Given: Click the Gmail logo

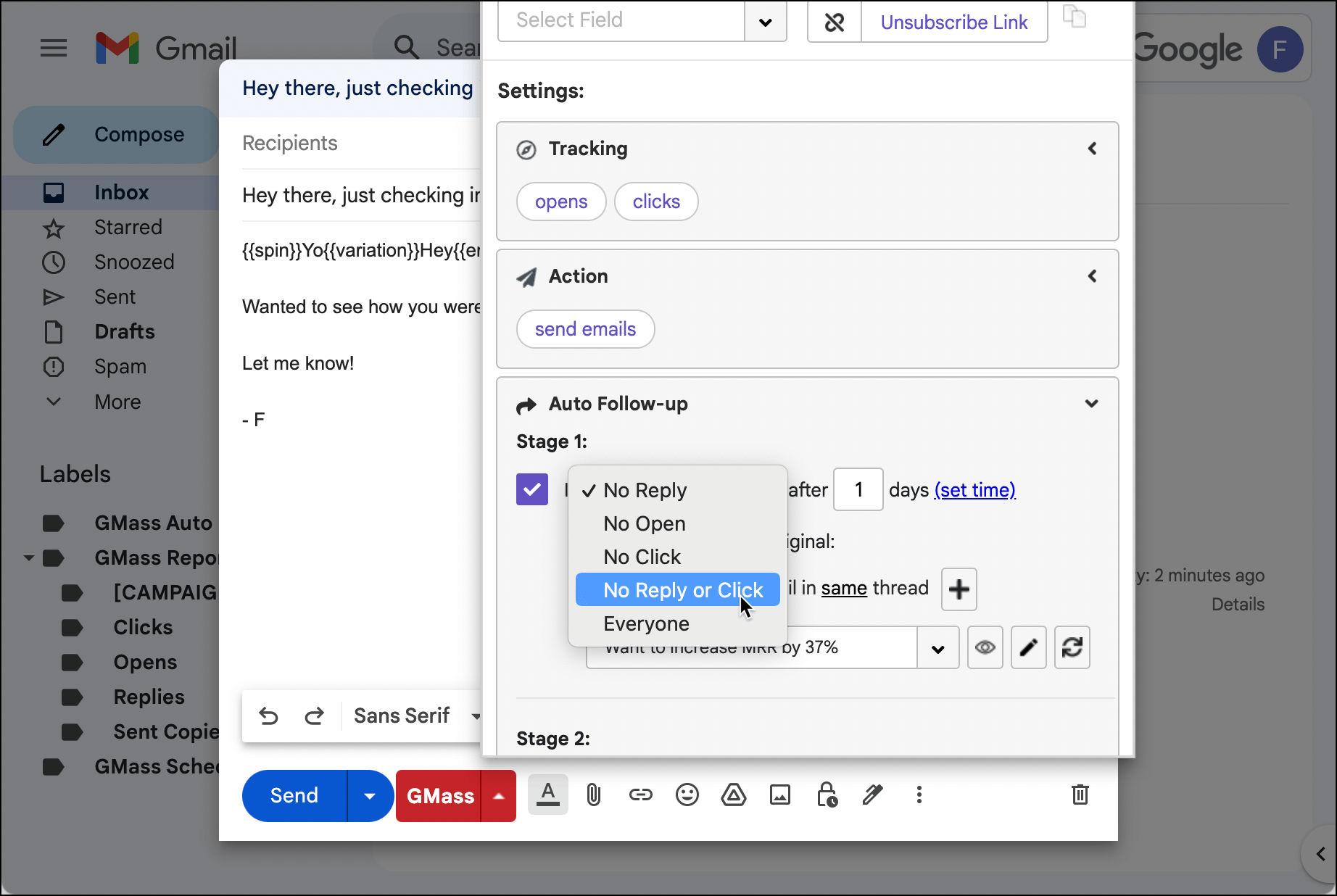Looking at the screenshot, I should 166,49.
